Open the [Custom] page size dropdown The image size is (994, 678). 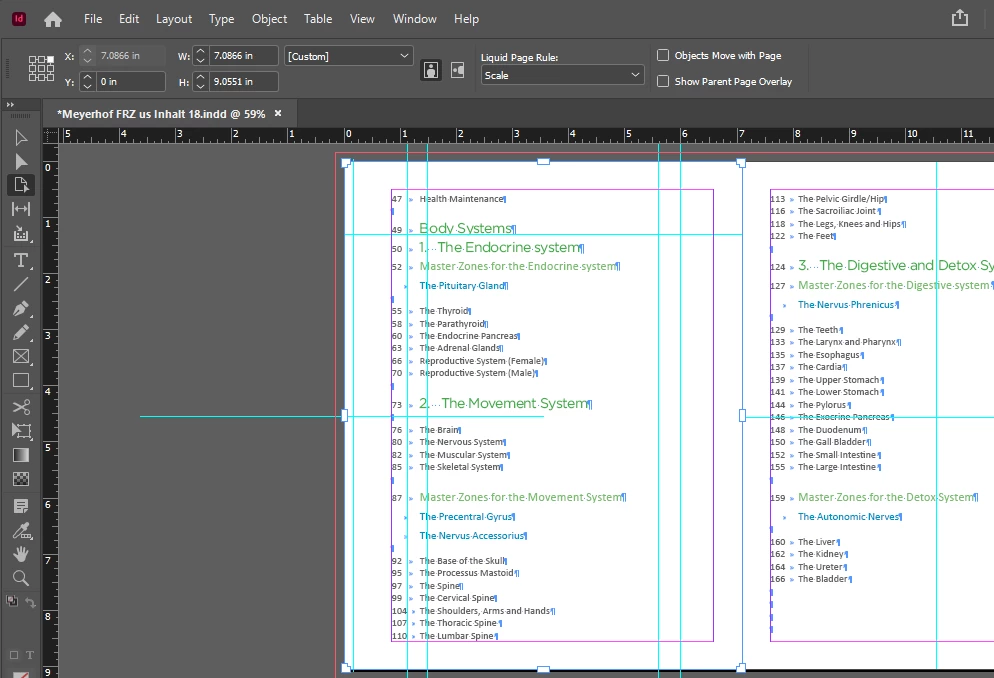tap(349, 56)
